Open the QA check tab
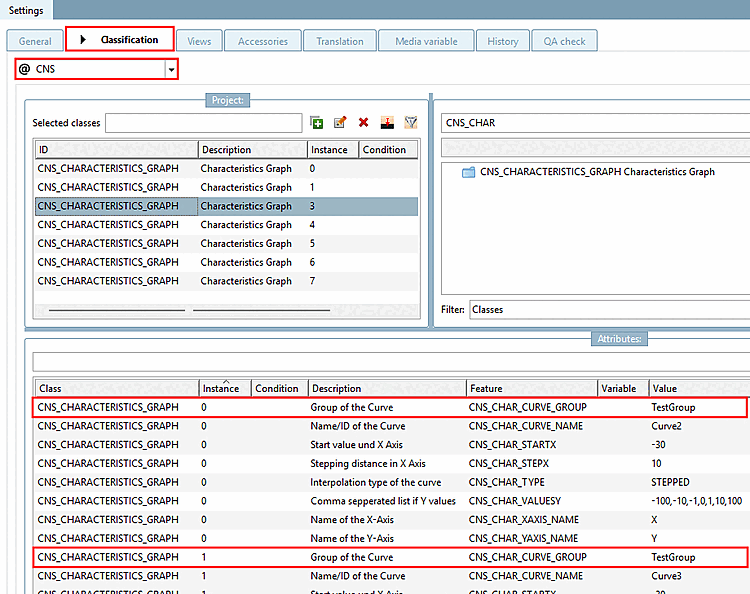 tap(564, 41)
